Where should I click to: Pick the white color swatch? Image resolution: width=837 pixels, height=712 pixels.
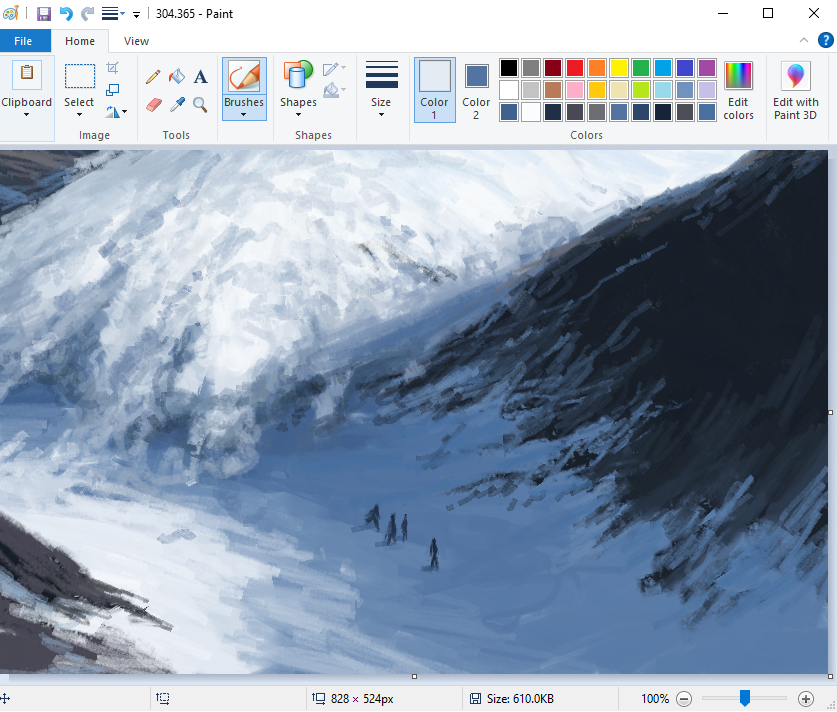pos(509,90)
